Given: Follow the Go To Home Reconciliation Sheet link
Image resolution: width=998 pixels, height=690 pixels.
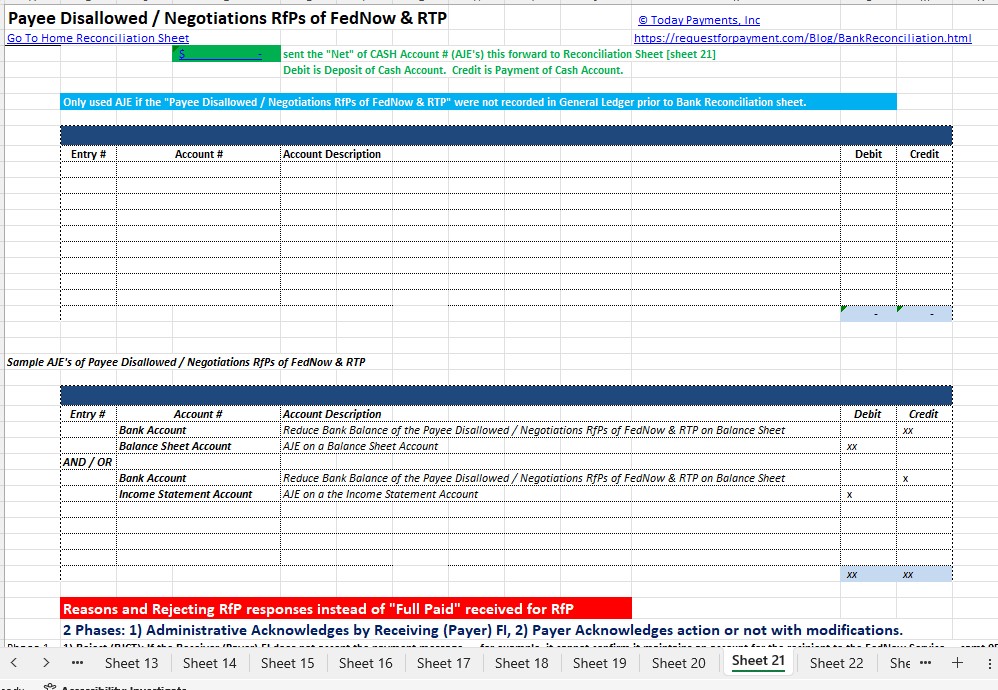Looking at the screenshot, I should (x=98, y=38).
